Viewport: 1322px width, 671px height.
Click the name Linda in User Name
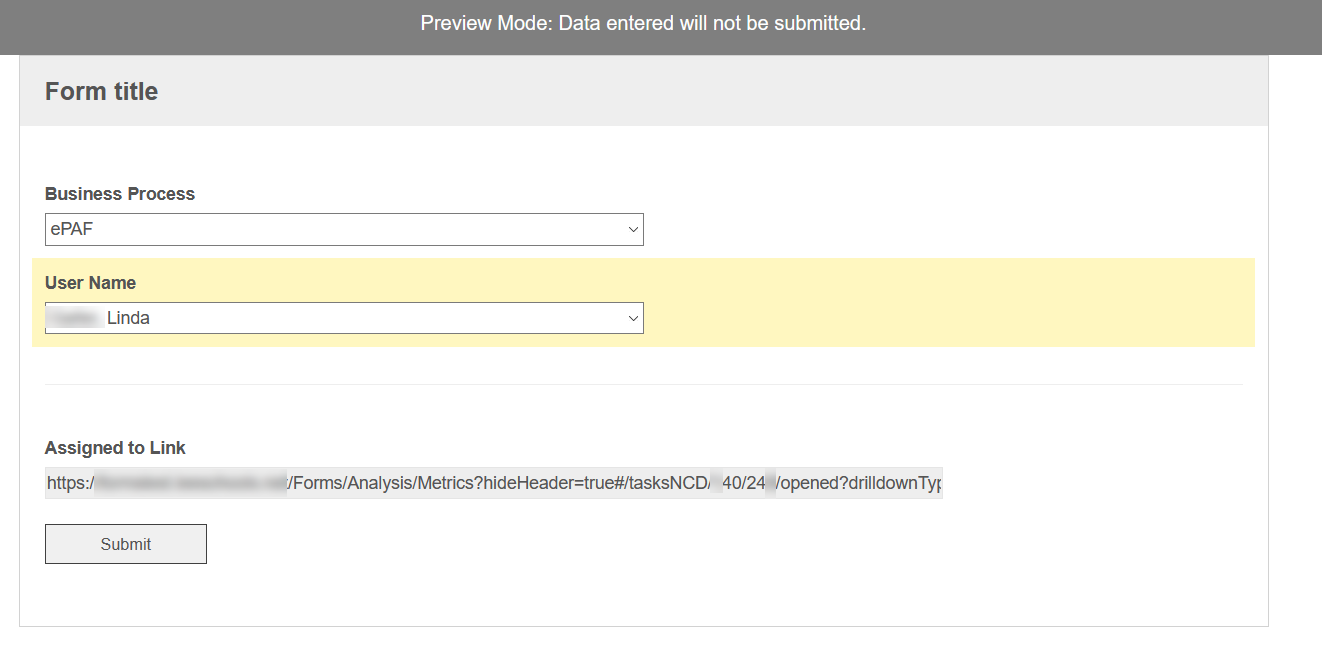coord(128,318)
